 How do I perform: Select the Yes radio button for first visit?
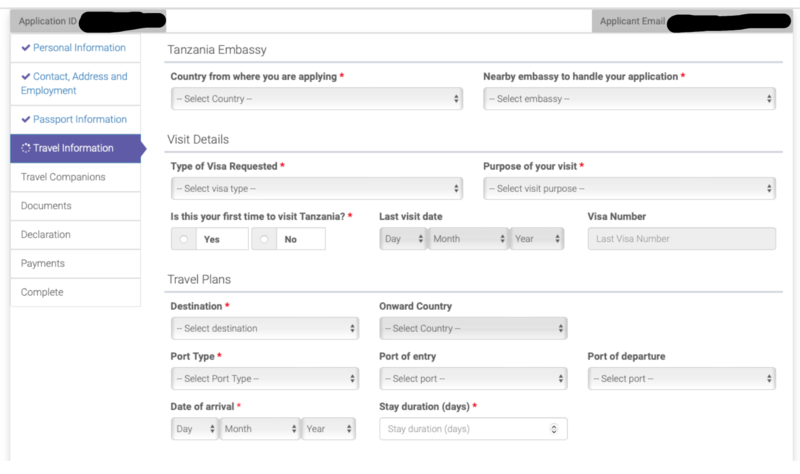click(x=184, y=240)
